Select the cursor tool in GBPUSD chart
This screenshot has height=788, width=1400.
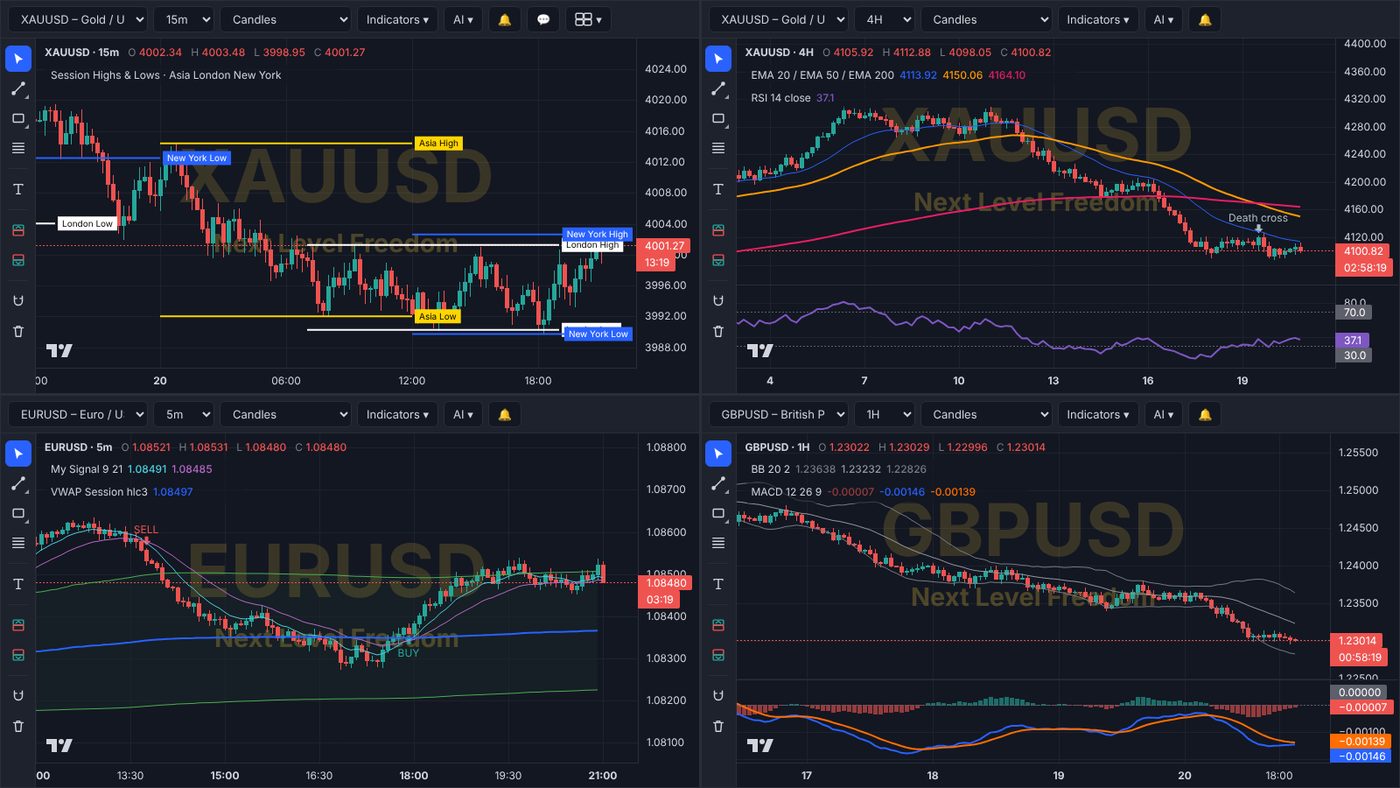[x=718, y=453]
